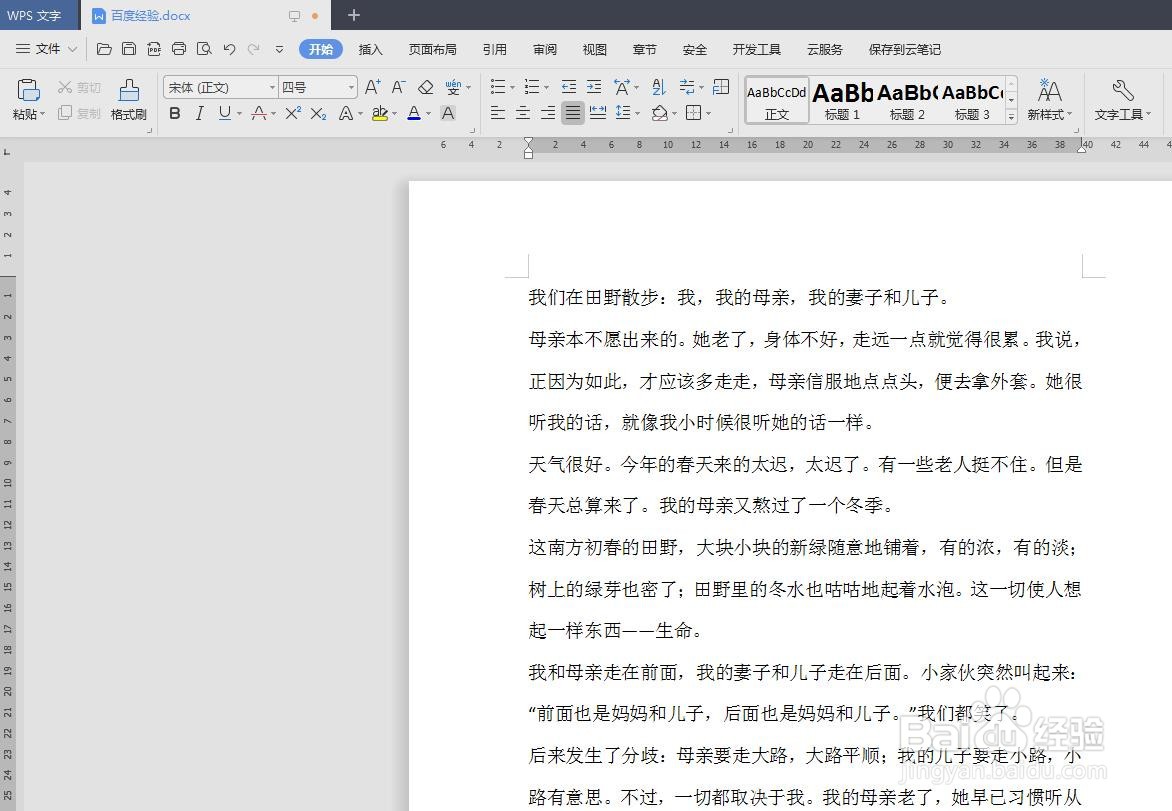Switch to the 开发工具 tab
Viewport: 1172px width, 811px height.
click(756, 49)
